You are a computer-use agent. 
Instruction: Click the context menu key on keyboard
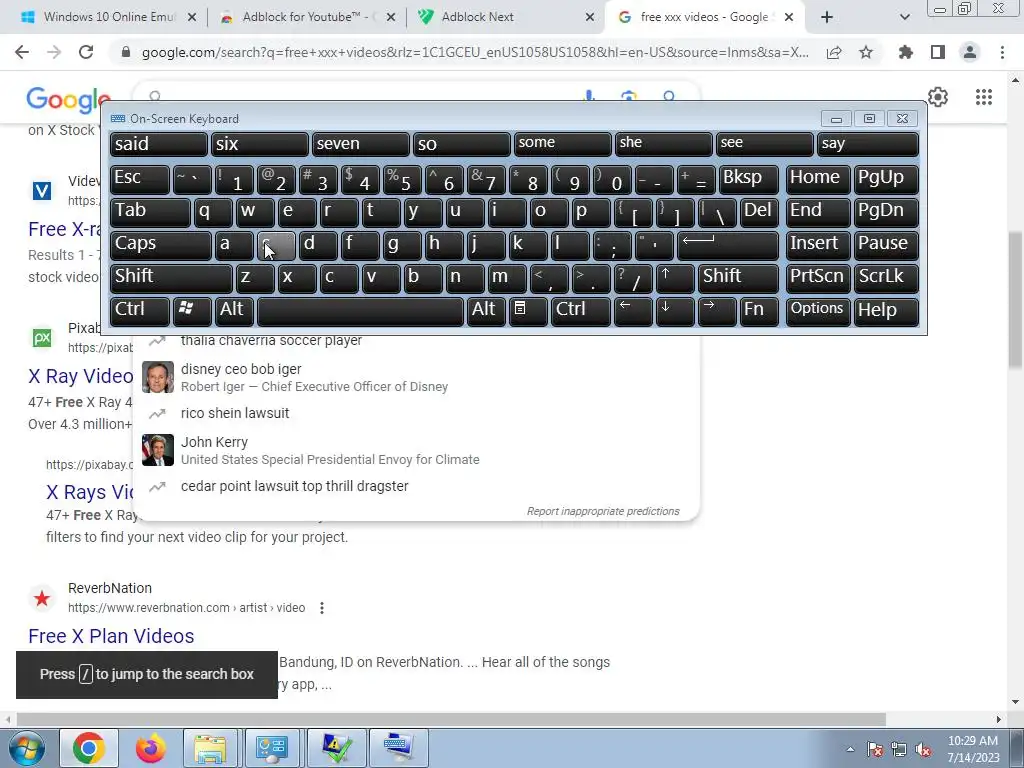coord(528,311)
